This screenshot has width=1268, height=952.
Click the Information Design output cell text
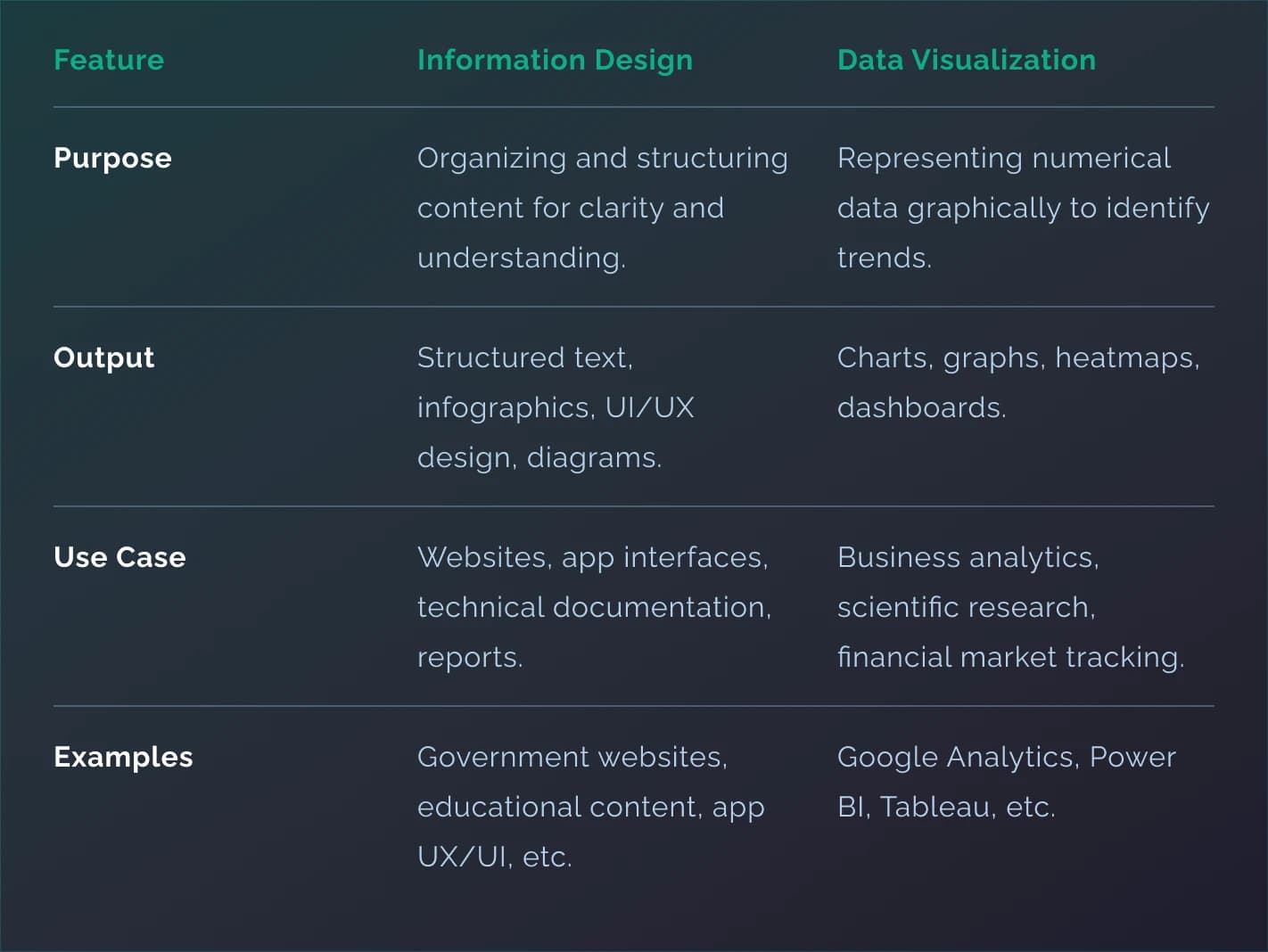pos(555,407)
